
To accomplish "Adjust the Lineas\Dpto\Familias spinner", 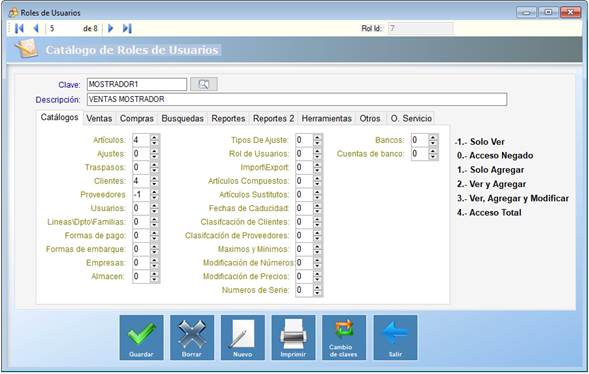I will [146, 222].
